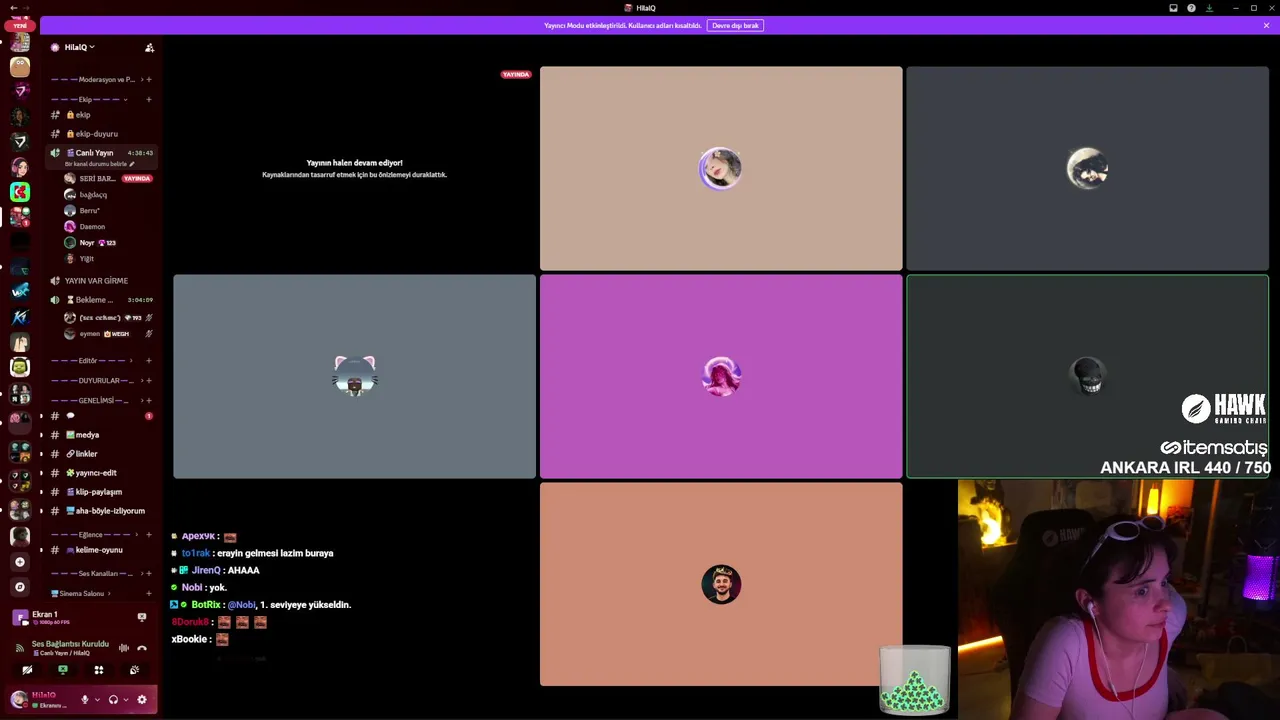Viewport: 1280px width, 720px height.
Task: Open the headphone output options arrow
Action: 125,700
